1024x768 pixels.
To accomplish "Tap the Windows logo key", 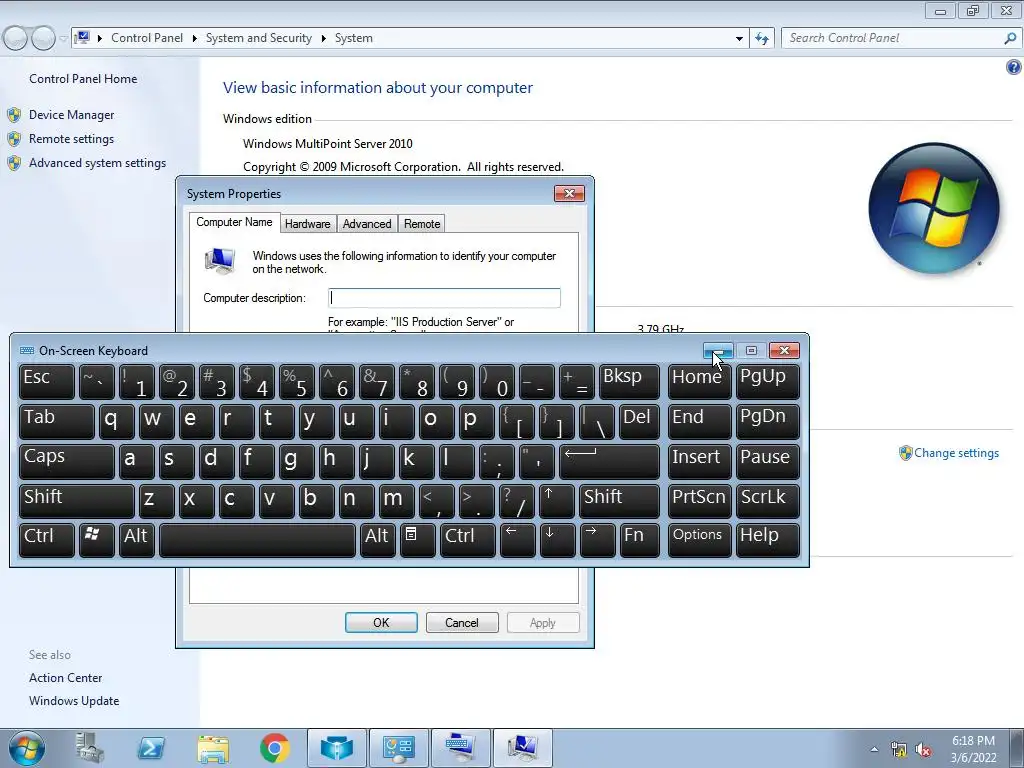I will (x=97, y=541).
